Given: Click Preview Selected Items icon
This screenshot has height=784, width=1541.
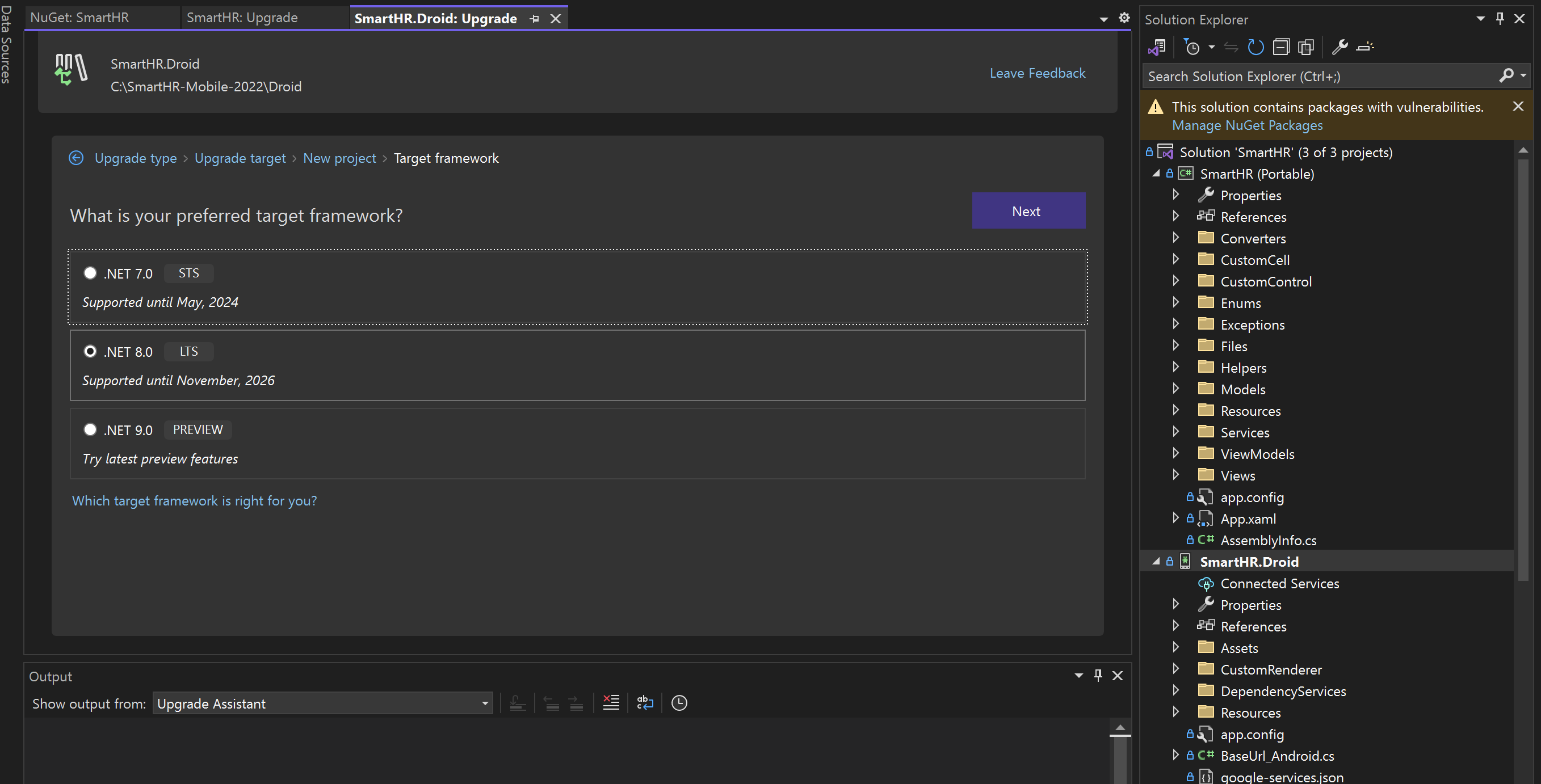Looking at the screenshot, I should pyautogui.click(x=1365, y=47).
